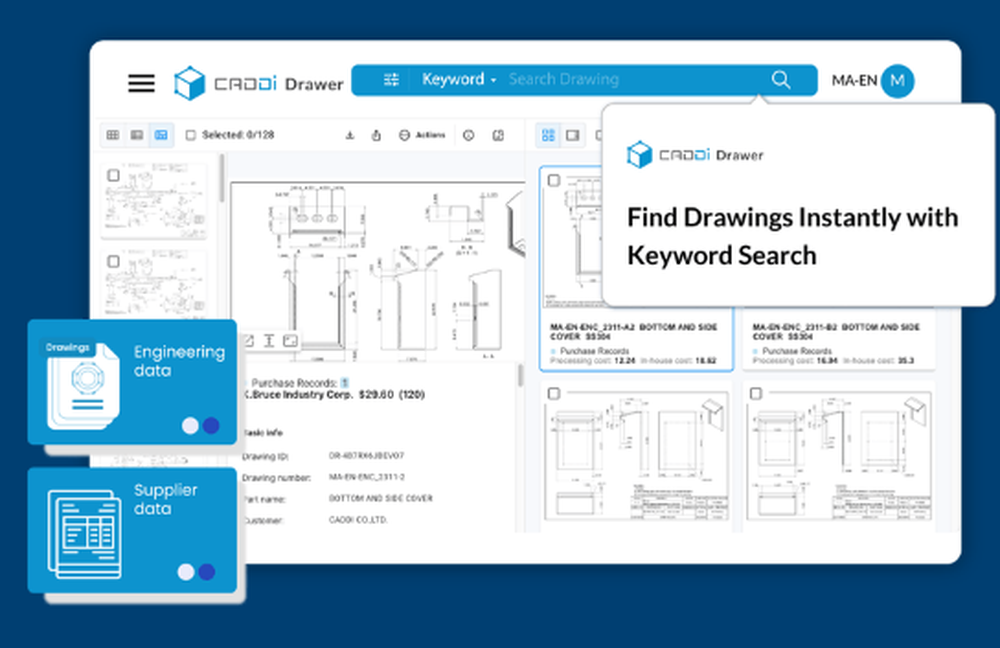Viewport: 1000px width, 648px height.
Task: Select the highlighted detail split view icon
Action: (161, 135)
